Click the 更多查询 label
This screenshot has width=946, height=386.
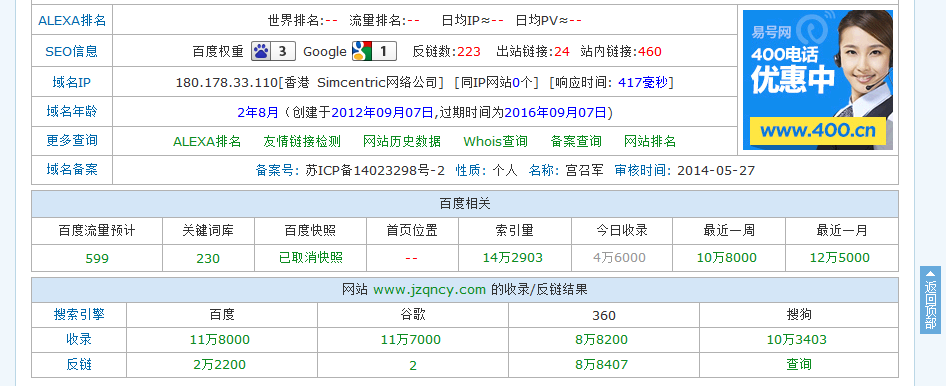tap(72, 141)
